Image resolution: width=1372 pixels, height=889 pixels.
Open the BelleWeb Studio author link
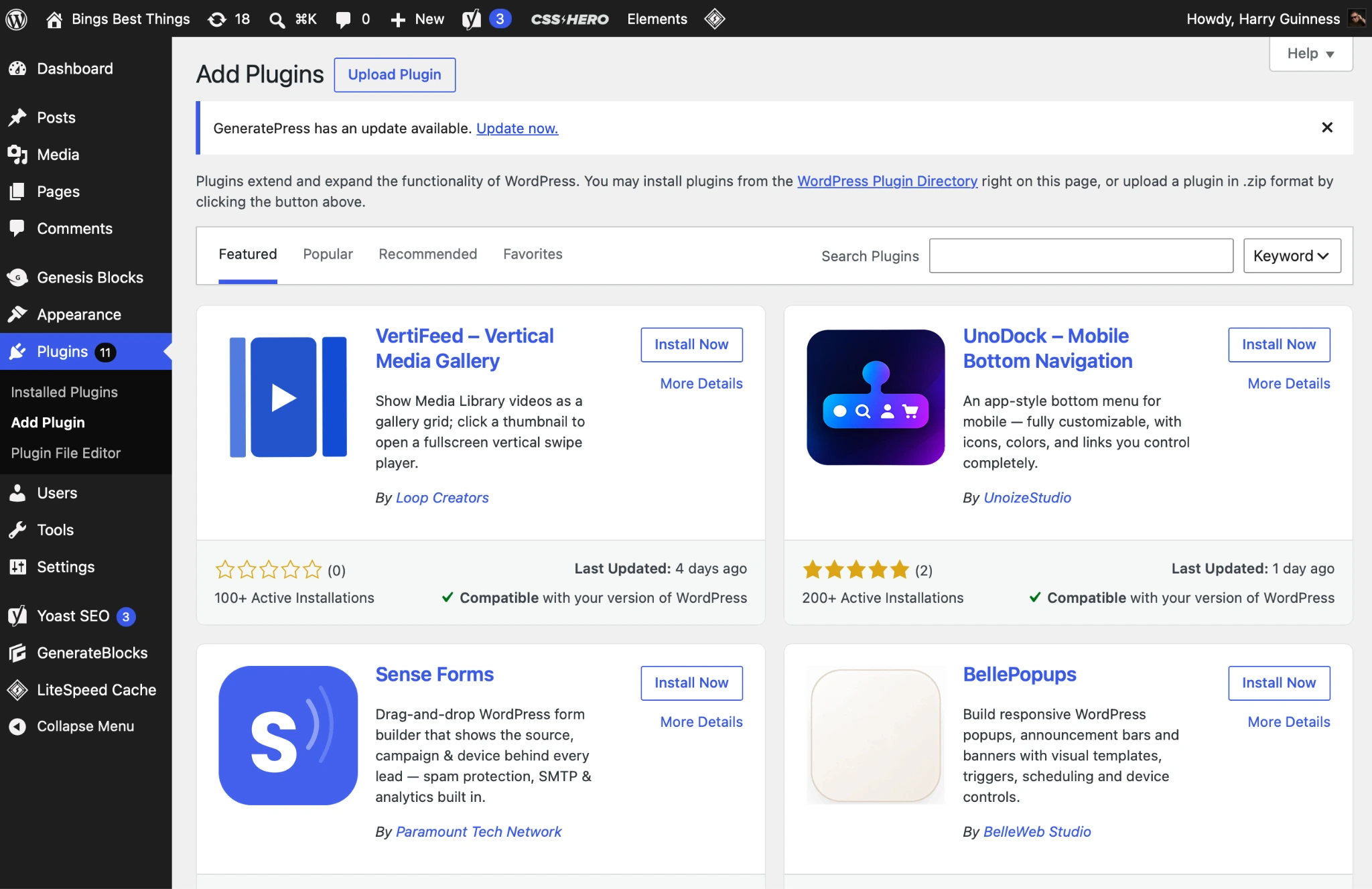click(x=1037, y=831)
